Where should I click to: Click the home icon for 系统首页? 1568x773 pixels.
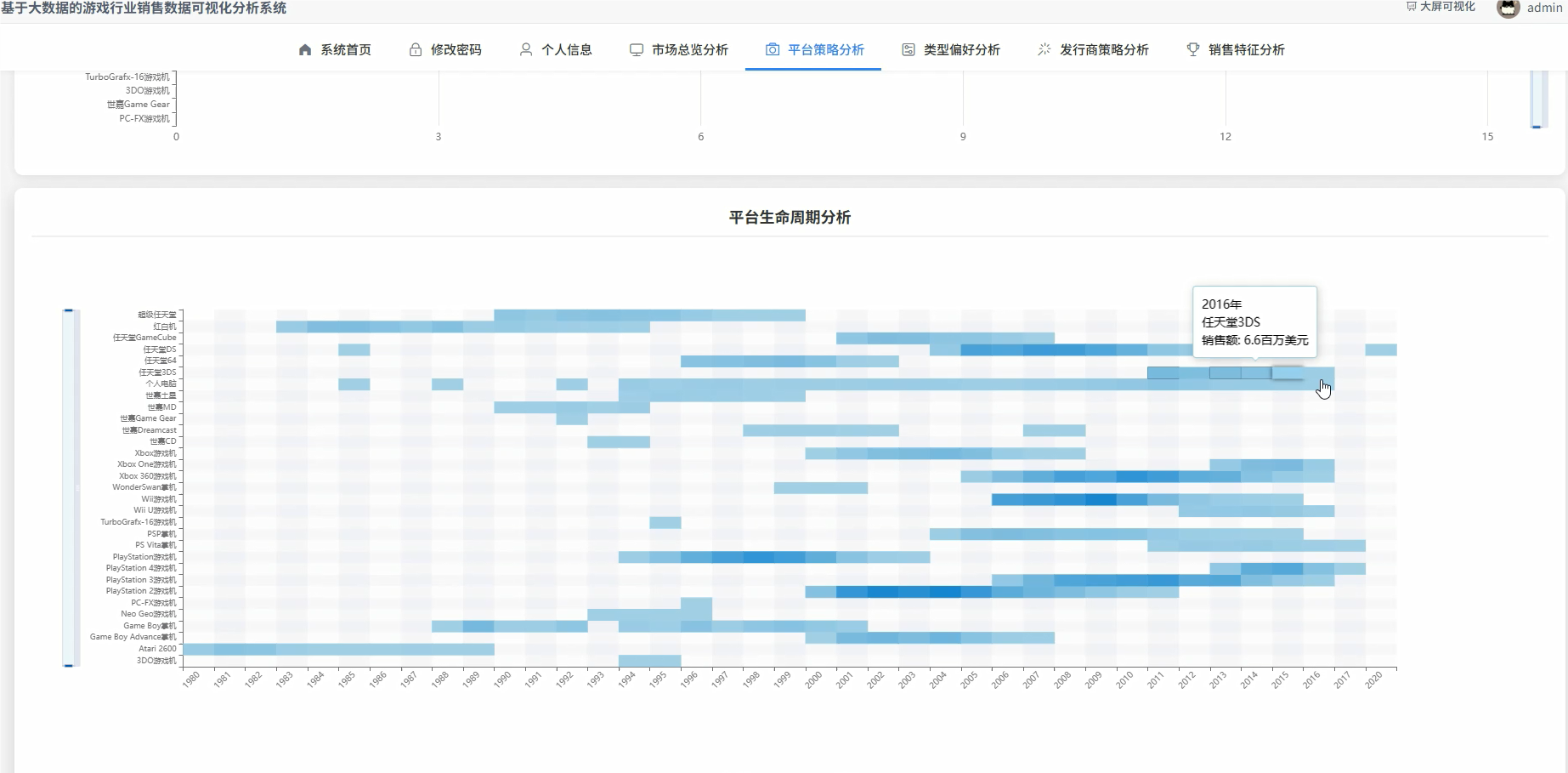pos(305,49)
